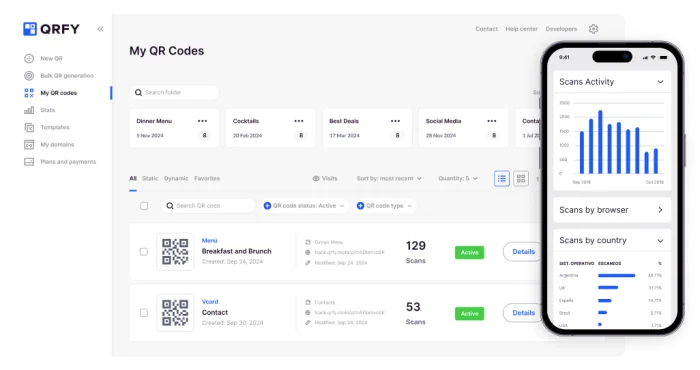
Task: Click the Menú type link
Action: 209,241
